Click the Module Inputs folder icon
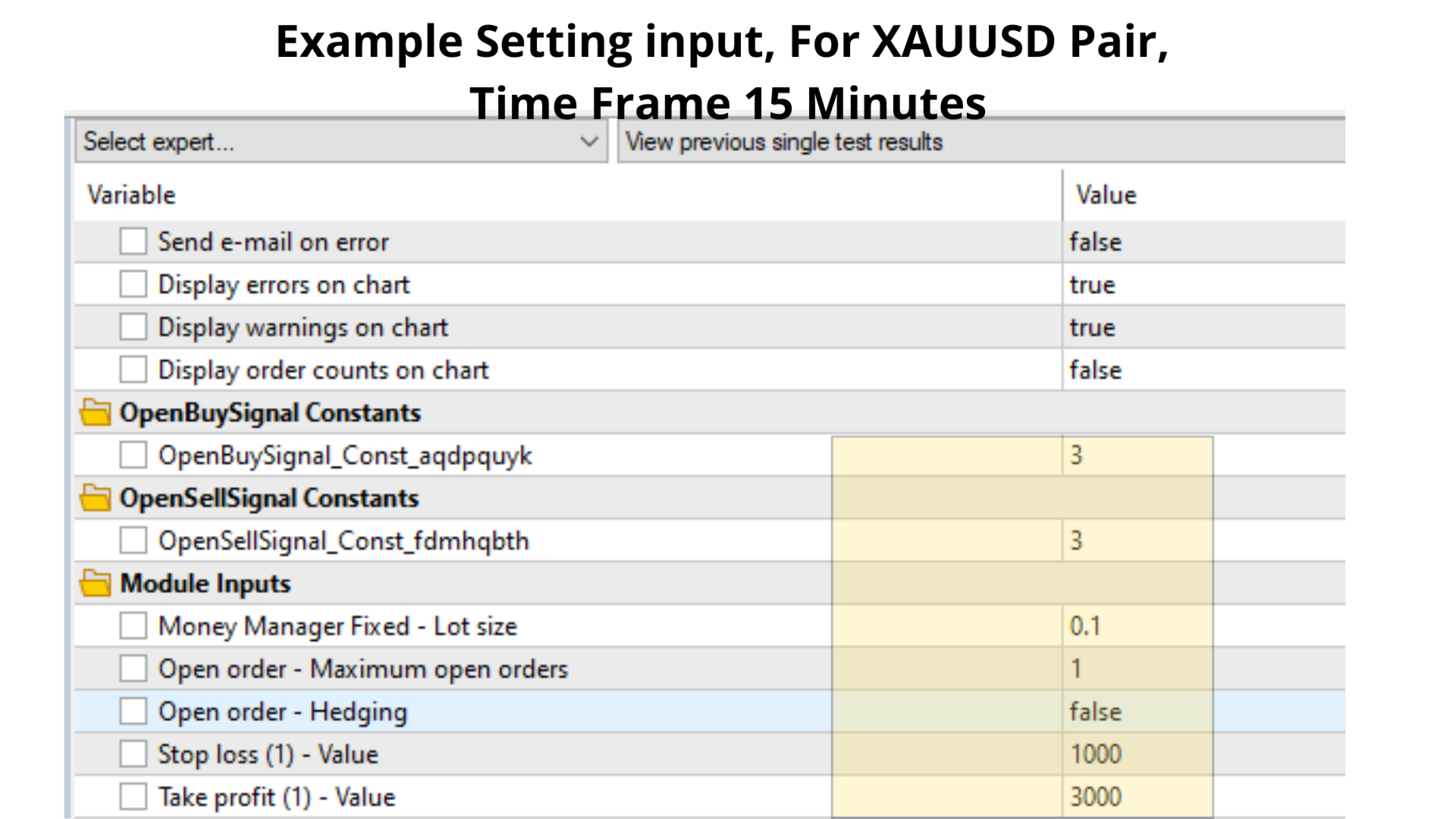The image size is (1456, 819). 96,583
